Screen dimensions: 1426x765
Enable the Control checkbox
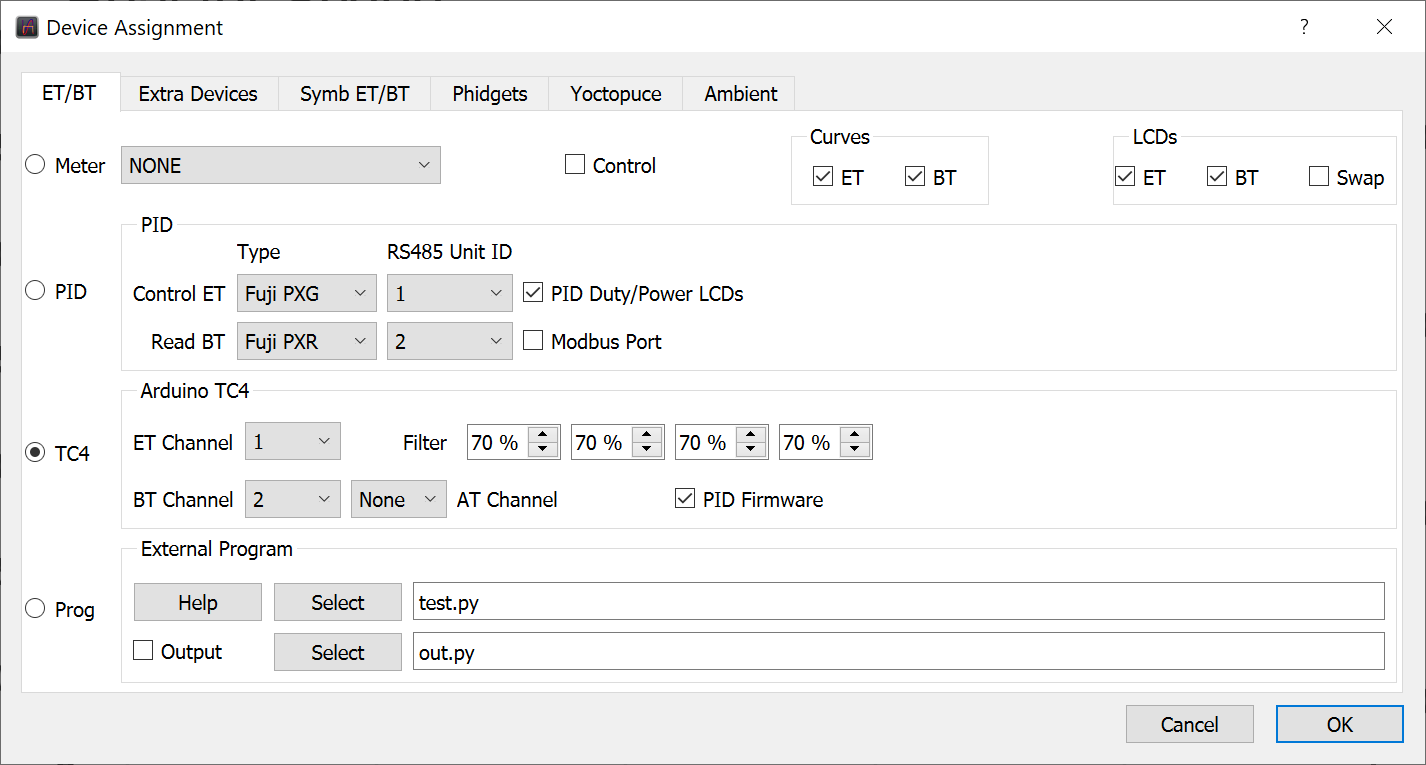pyautogui.click(x=575, y=165)
